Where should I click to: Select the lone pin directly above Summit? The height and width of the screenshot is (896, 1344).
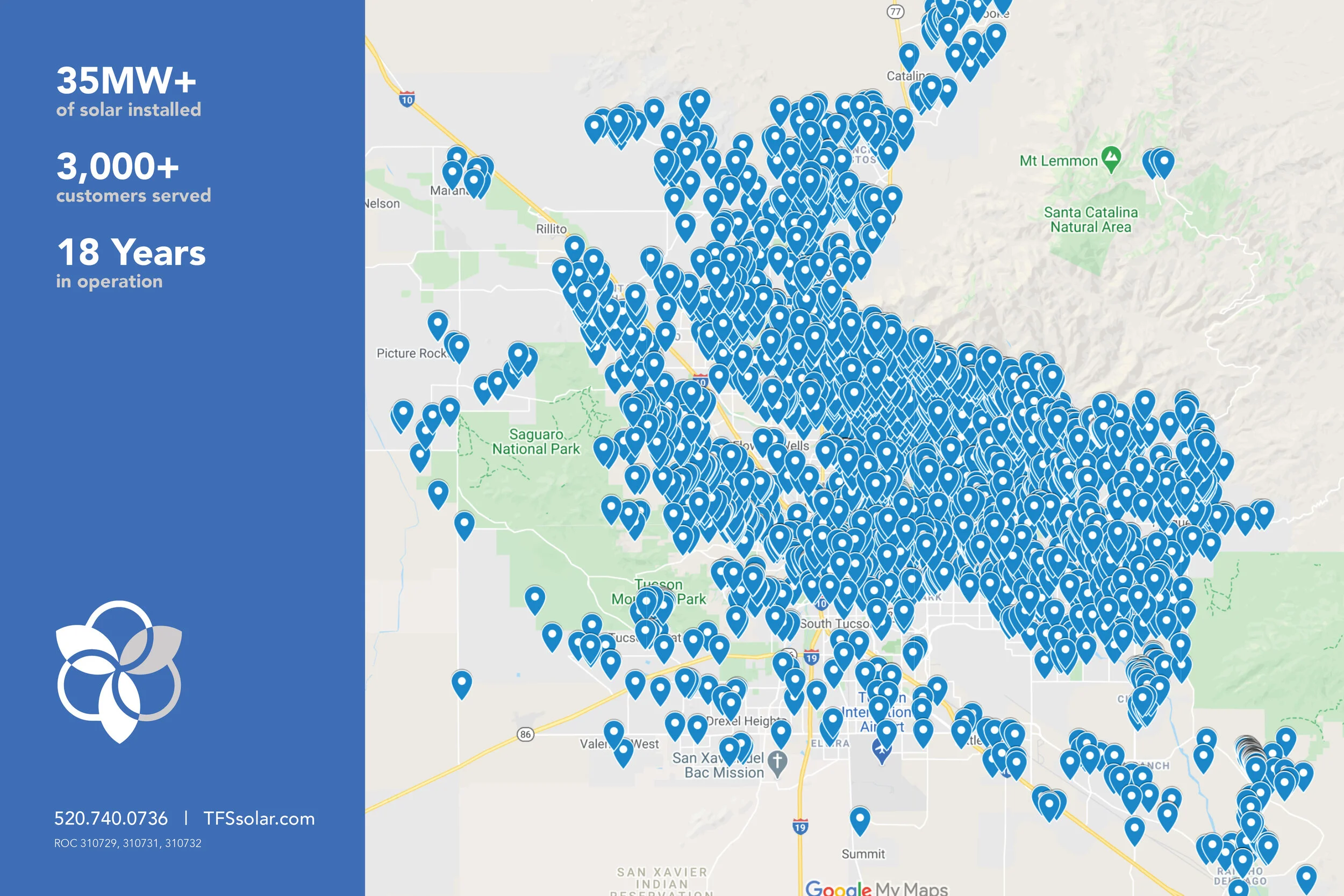860,821
